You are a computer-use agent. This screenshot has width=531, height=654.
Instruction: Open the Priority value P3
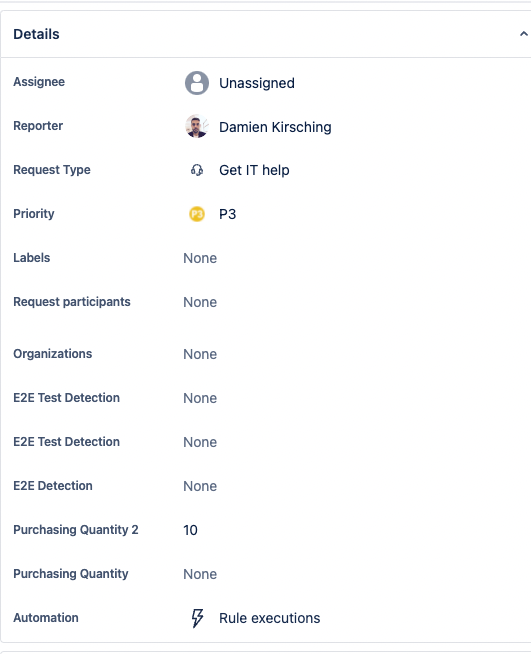(227, 214)
